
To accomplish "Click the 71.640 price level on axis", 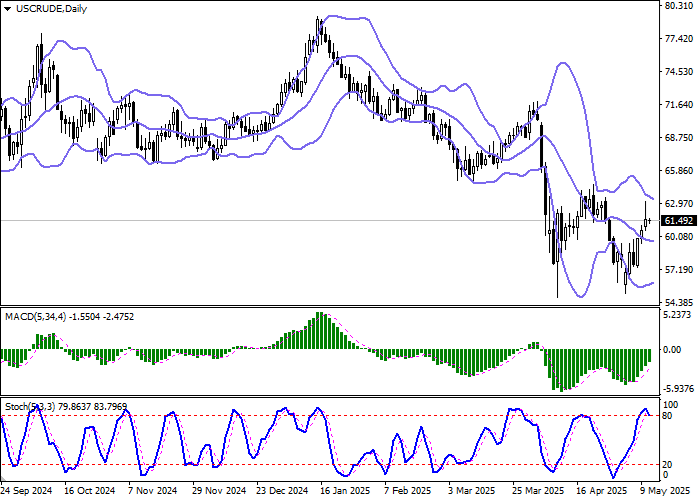I will point(679,105).
